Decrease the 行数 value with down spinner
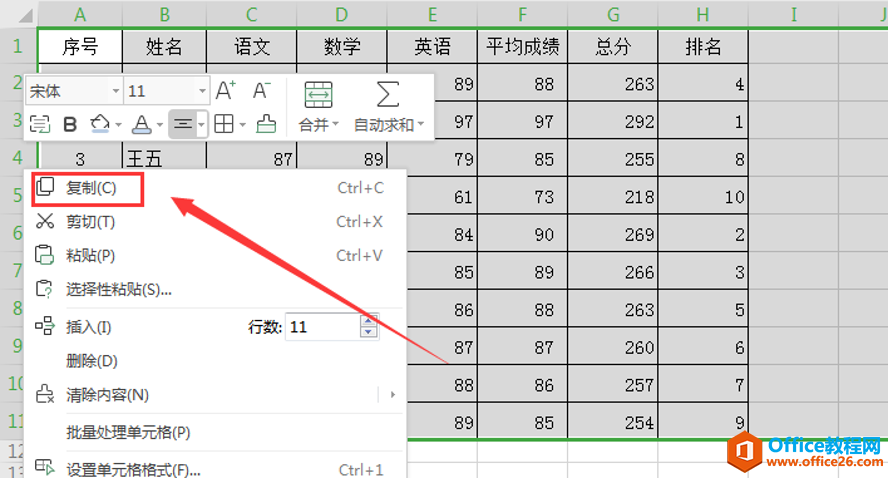This screenshot has width=890, height=479. point(368,333)
